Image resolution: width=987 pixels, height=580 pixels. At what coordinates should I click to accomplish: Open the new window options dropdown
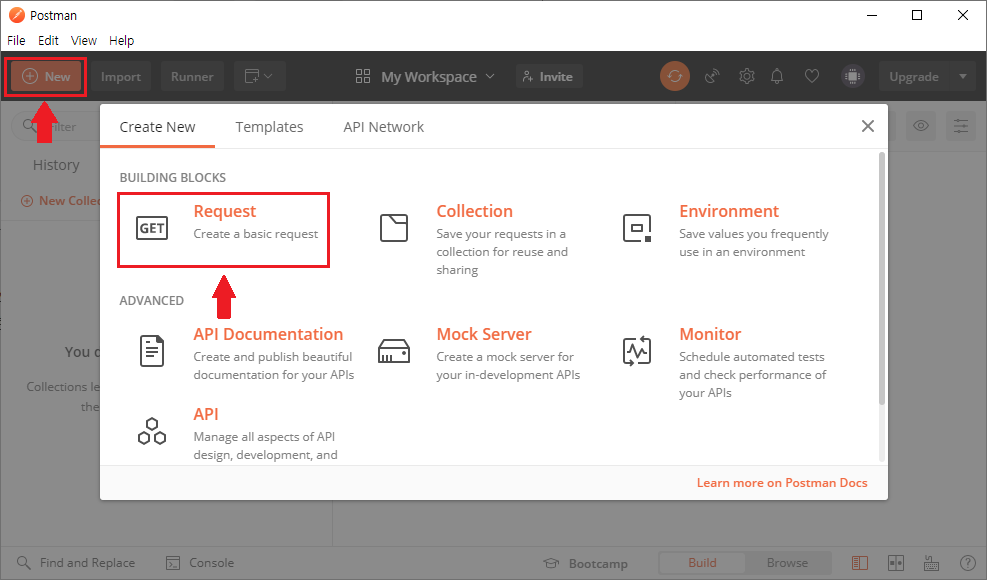[259, 77]
